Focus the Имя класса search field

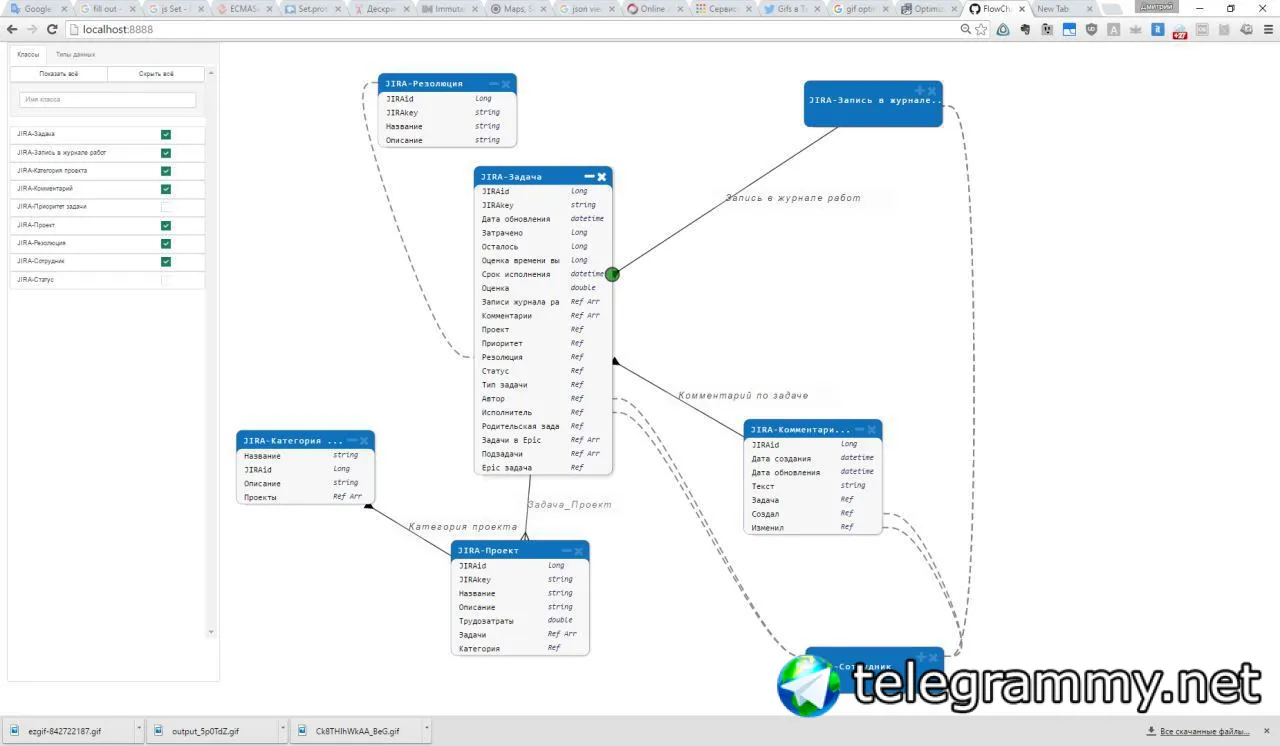[x=108, y=100]
